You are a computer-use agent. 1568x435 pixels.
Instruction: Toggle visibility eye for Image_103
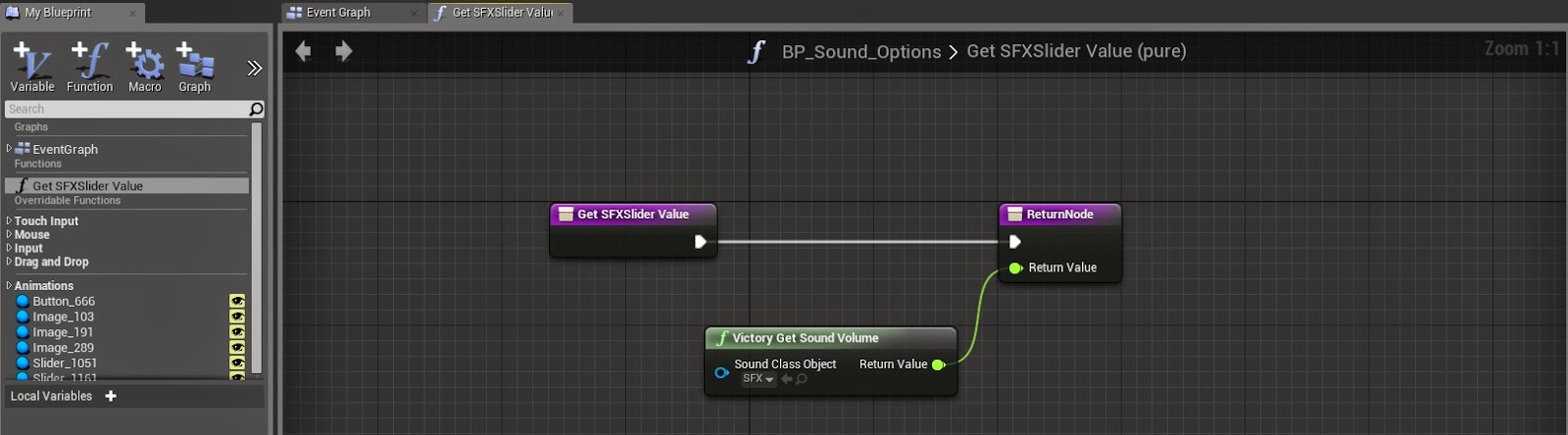tap(237, 317)
